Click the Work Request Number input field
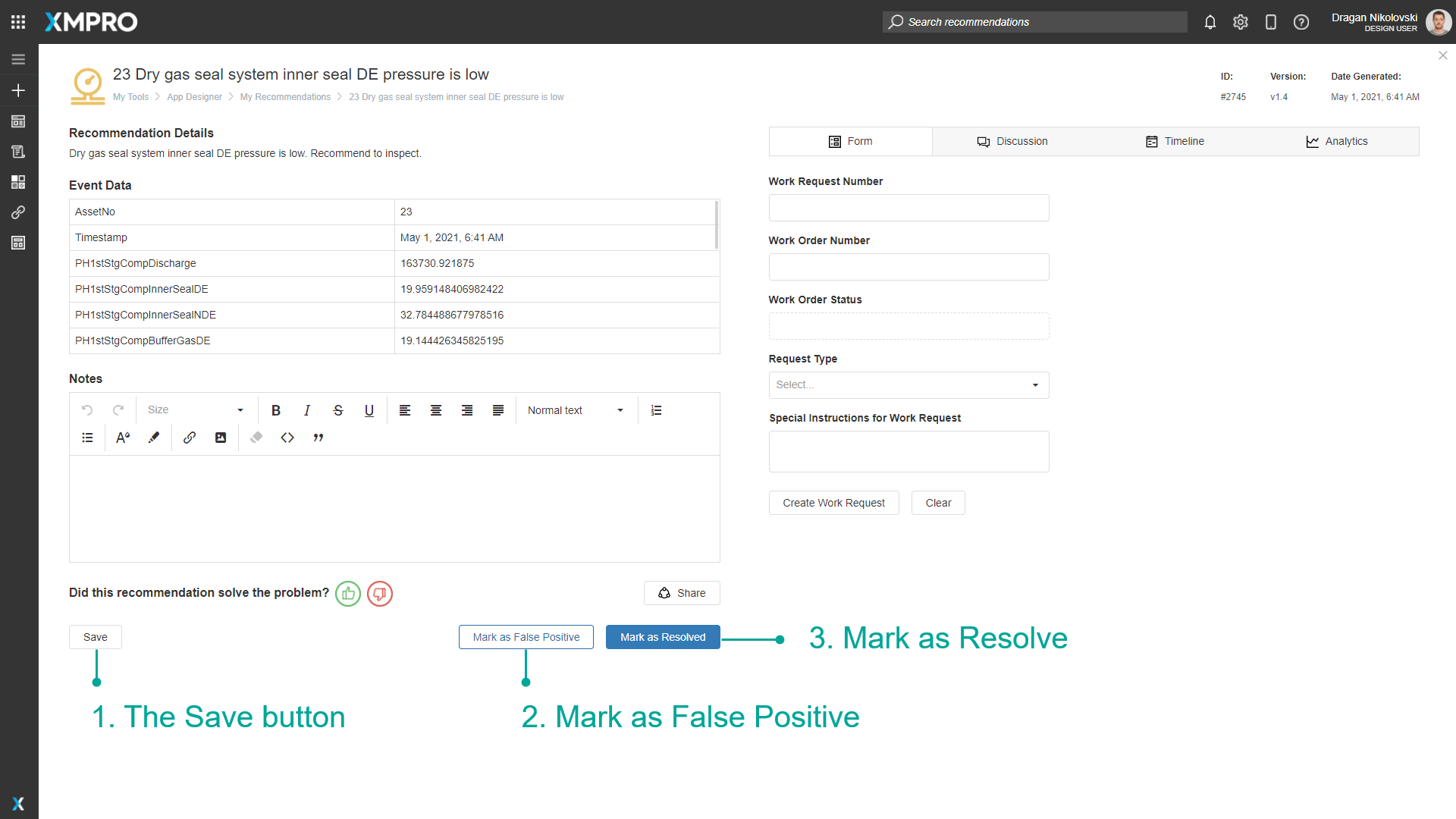Image resolution: width=1456 pixels, height=819 pixels. [908, 208]
